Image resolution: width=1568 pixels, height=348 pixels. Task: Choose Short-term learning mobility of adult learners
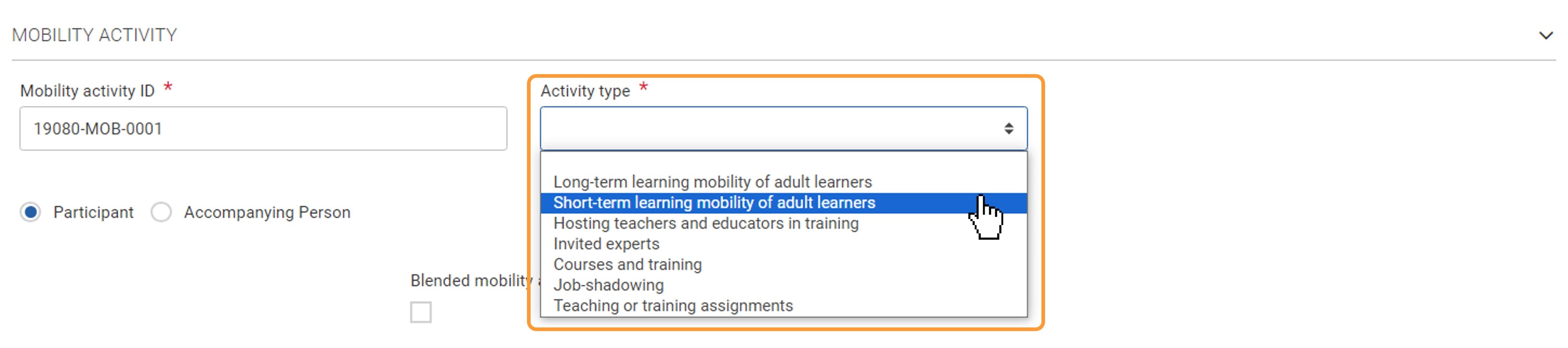714,202
